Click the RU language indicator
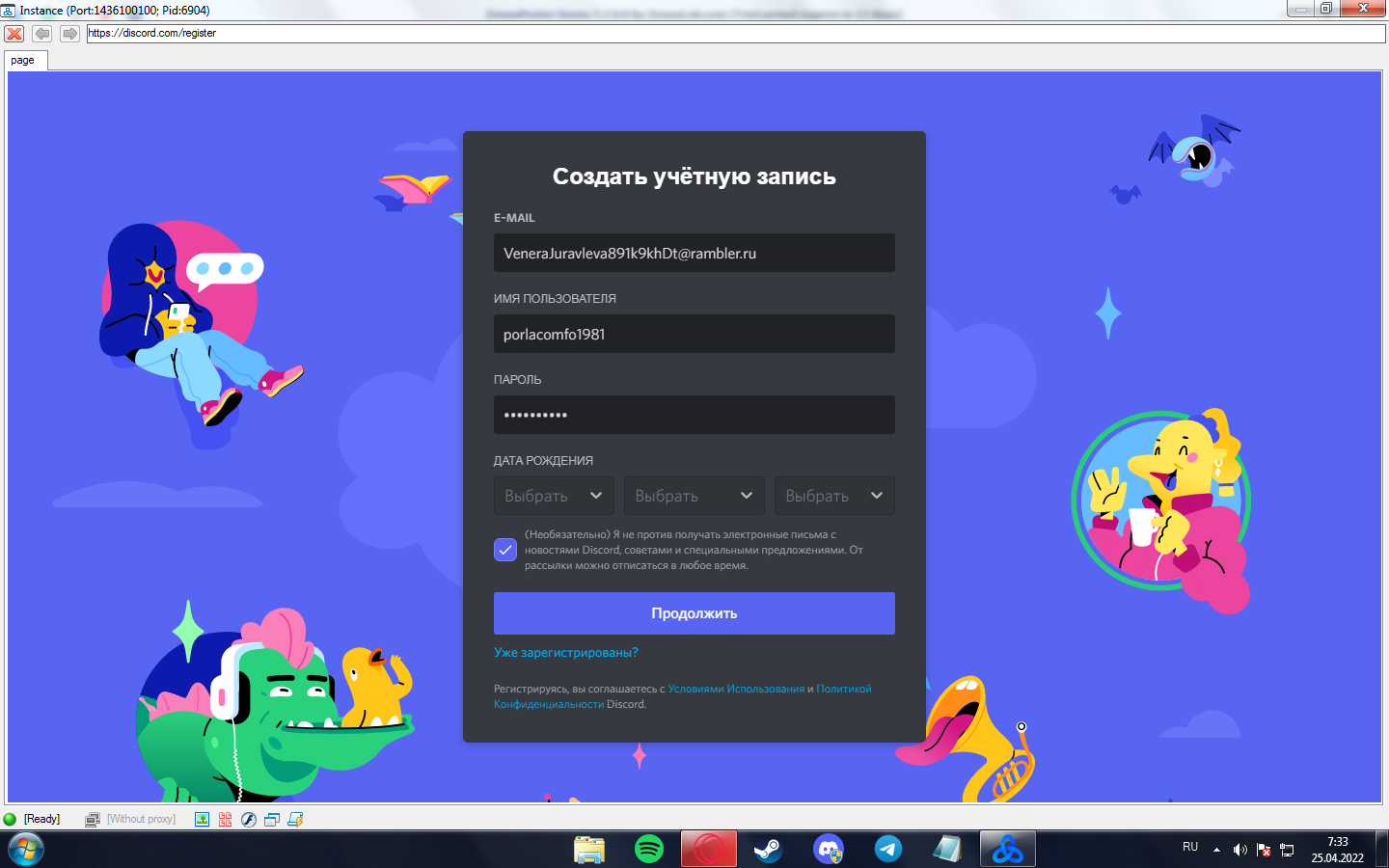Screen dimensions: 1389x868 tap(1190, 847)
